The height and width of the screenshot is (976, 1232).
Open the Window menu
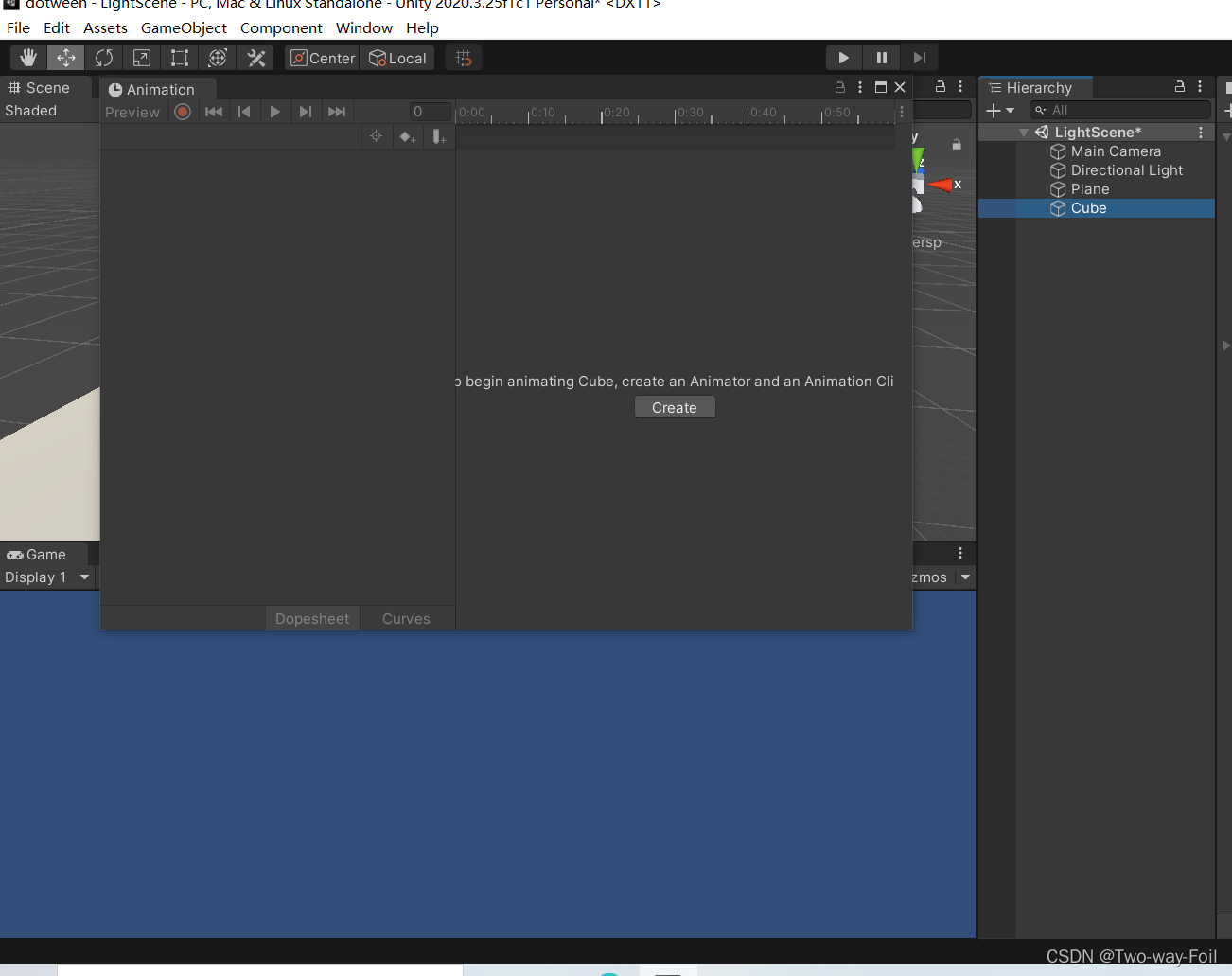pos(364,28)
